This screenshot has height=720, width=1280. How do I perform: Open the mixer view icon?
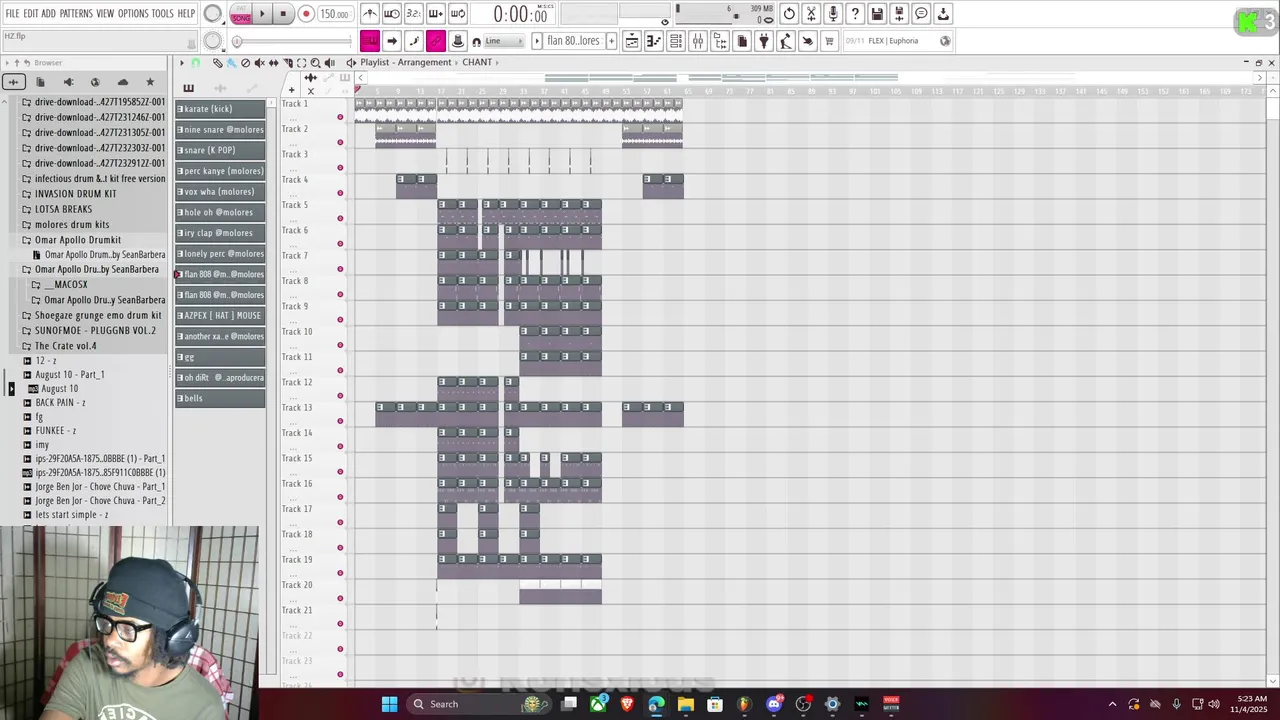[x=697, y=41]
